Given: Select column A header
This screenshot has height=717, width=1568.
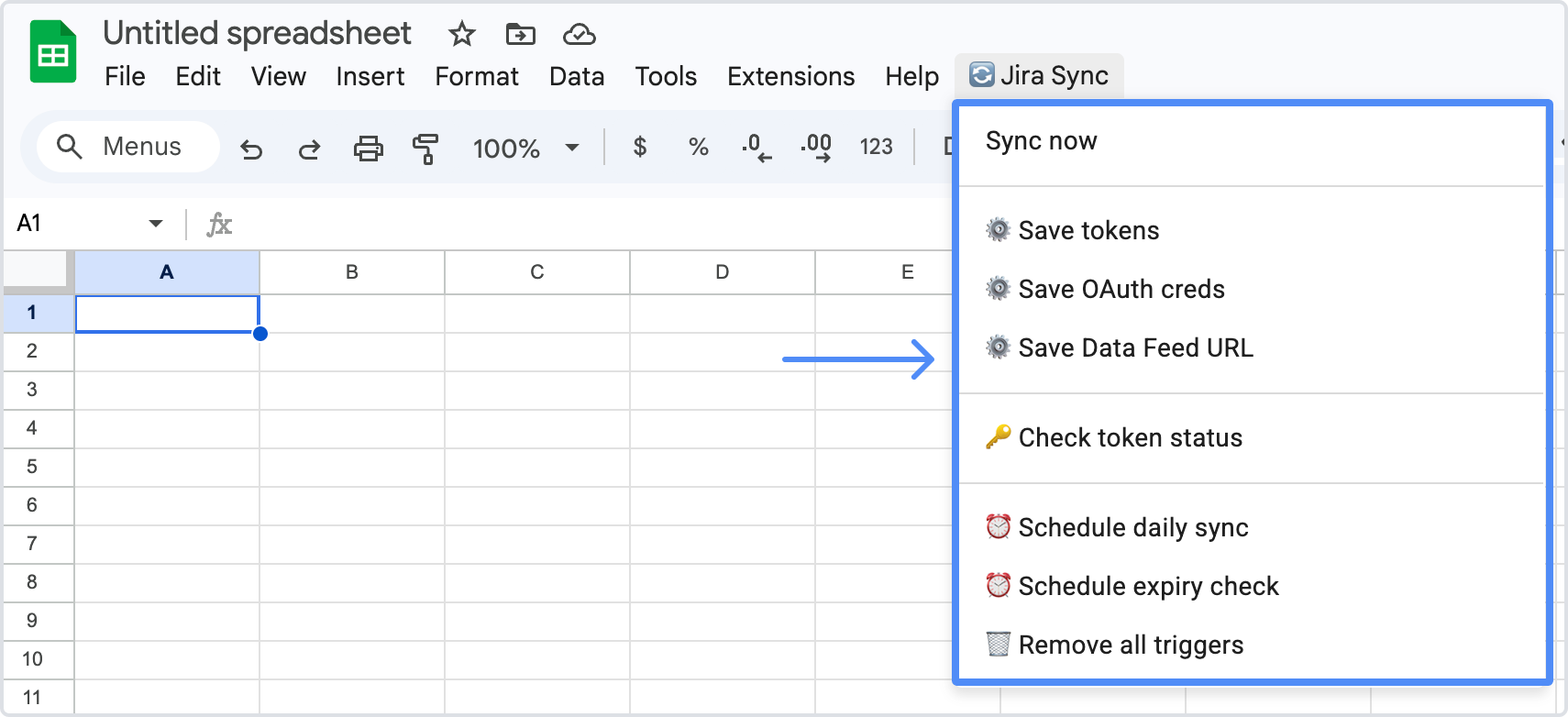Looking at the screenshot, I should point(167,272).
